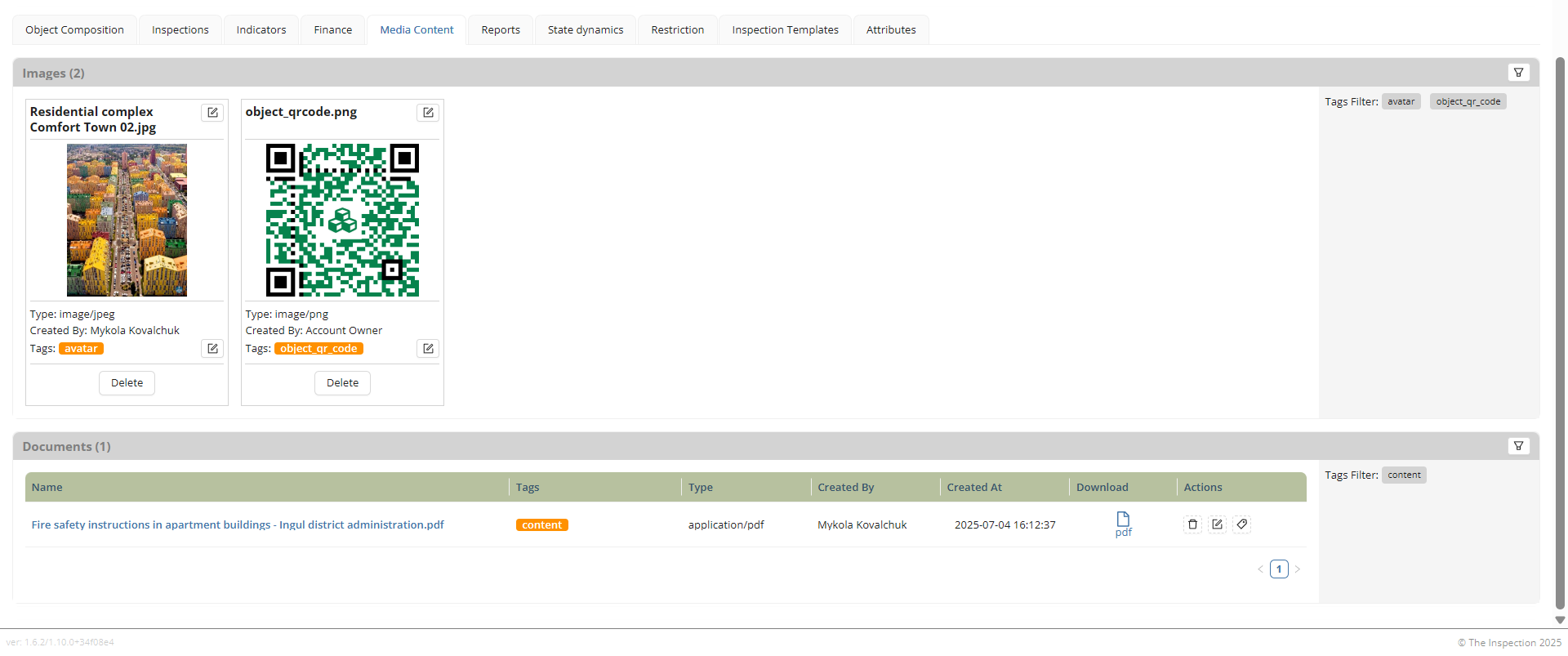Viewport: 1568px width, 656px height.
Task: Click the Documents section filter icon
Action: coord(1518,446)
